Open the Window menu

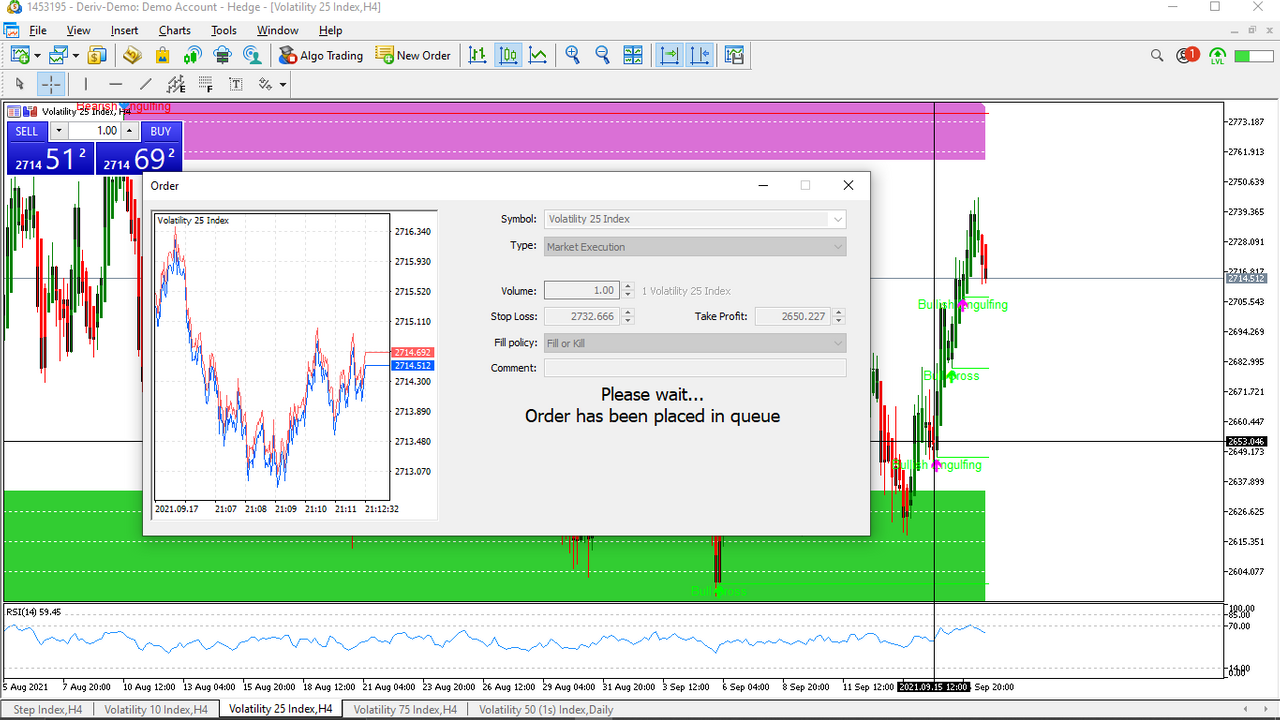pyautogui.click(x=278, y=30)
